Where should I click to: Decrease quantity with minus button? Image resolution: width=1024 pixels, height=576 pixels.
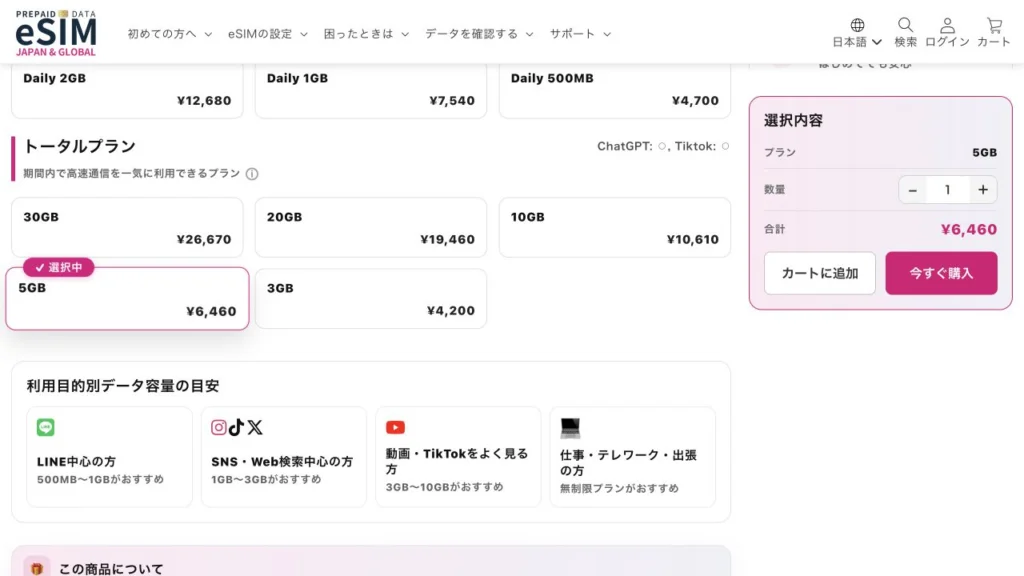point(912,190)
